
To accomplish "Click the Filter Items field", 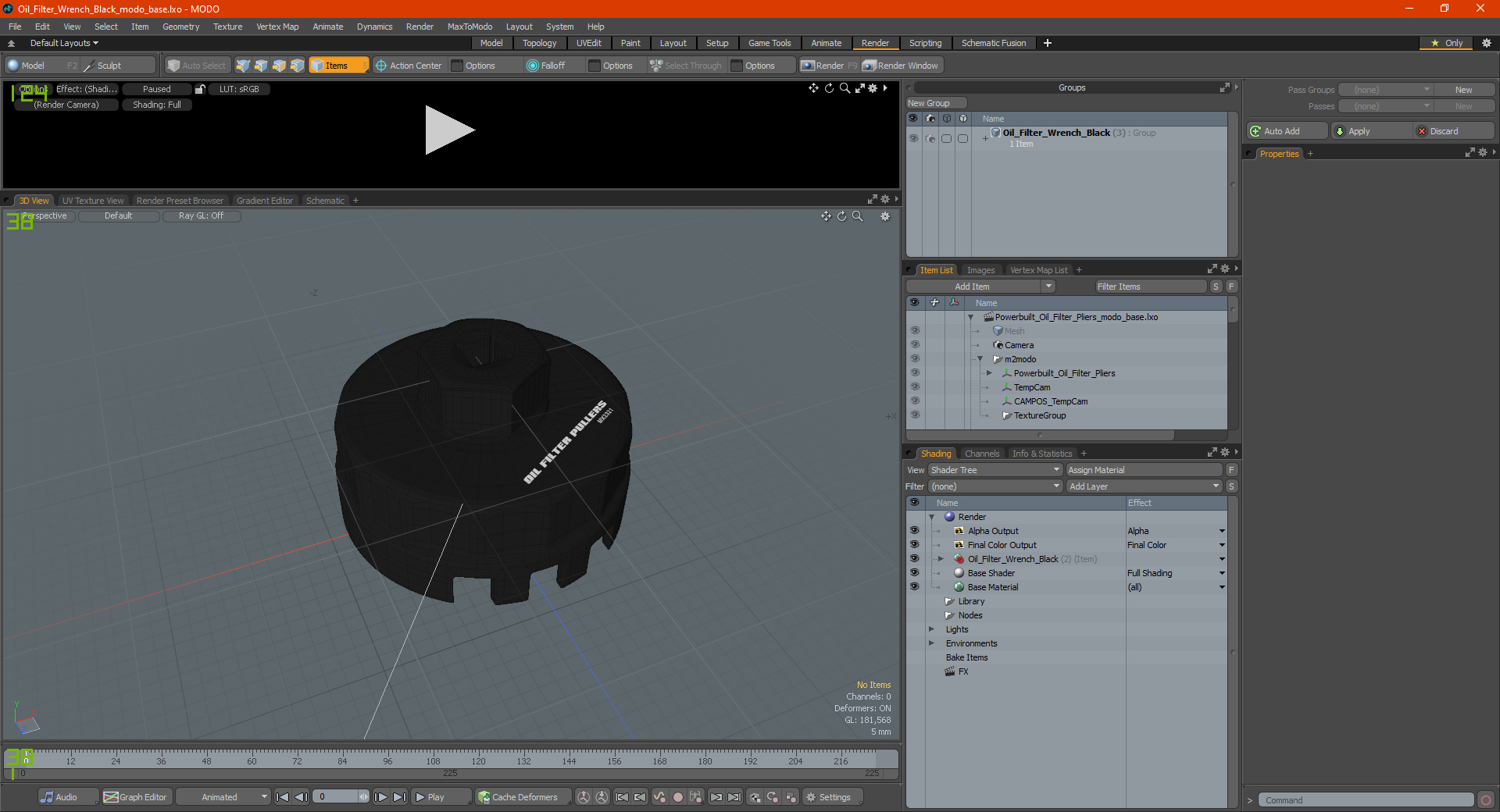I will [x=1151, y=287].
